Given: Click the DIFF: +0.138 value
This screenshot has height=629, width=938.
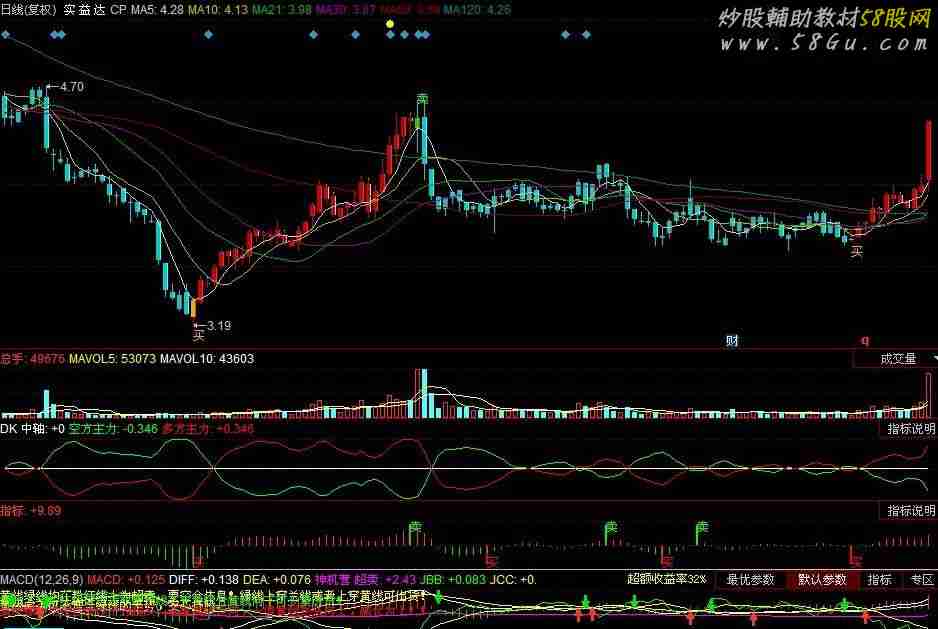Looking at the screenshot, I should point(203,580).
